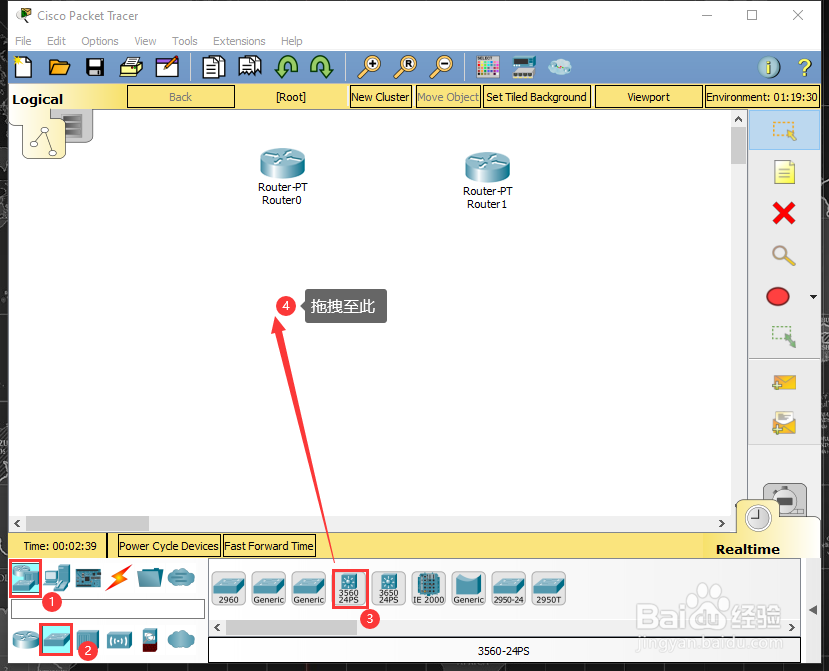The height and width of the screenshot is (671, 829).
Task: Open the Tools menu
Action: [185, 41]
